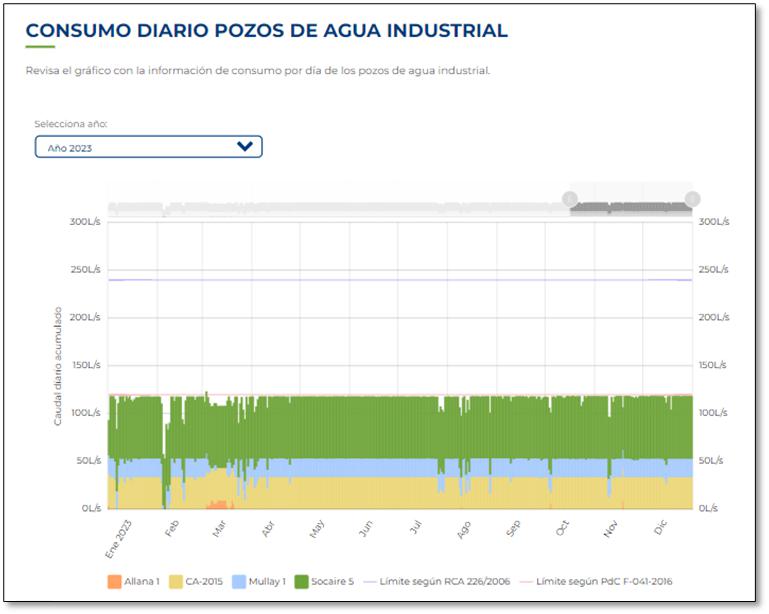Viewport: 769px width, 614px height.
Task: Click the left handle of range navigator
Action: coord(570,199)
